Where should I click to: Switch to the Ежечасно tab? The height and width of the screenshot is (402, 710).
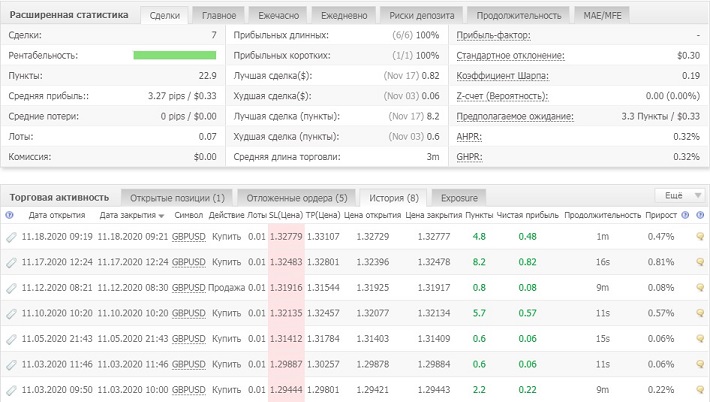click(x=278, y=15)
